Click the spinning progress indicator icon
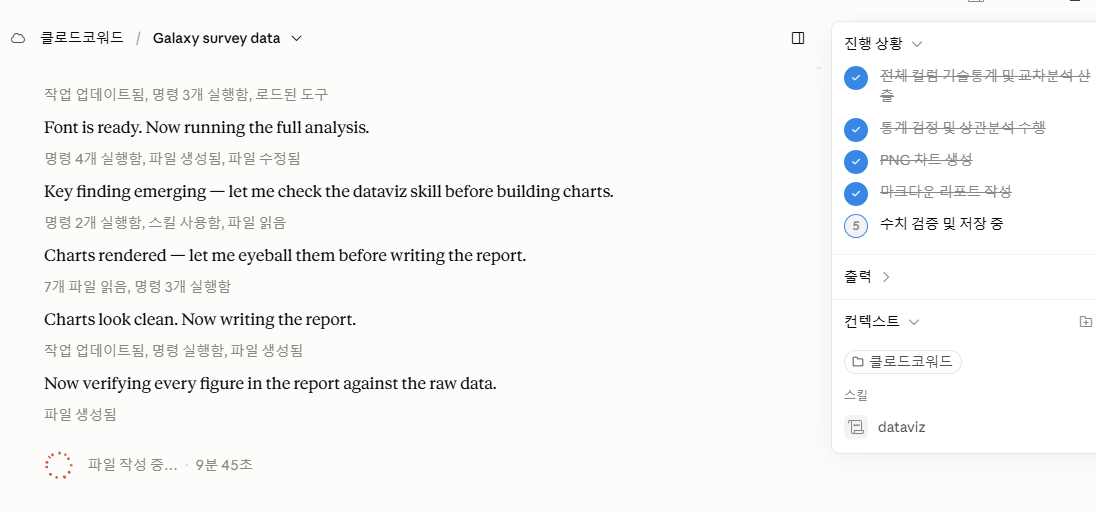The image size is (1096, 512). click(59, 465)
